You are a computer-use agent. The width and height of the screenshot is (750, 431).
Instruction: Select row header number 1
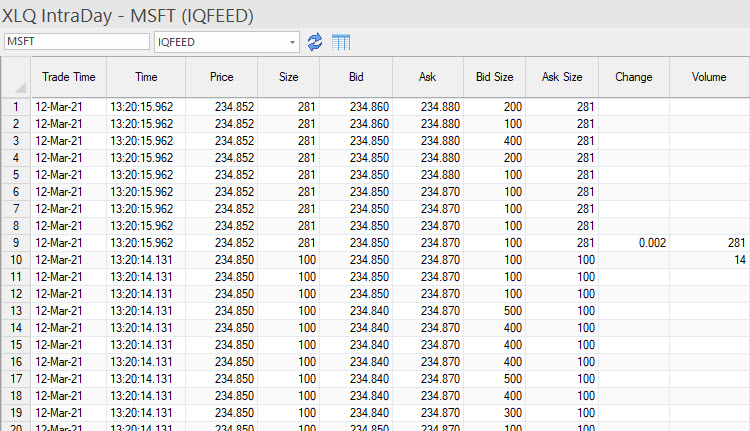(16, 107)
